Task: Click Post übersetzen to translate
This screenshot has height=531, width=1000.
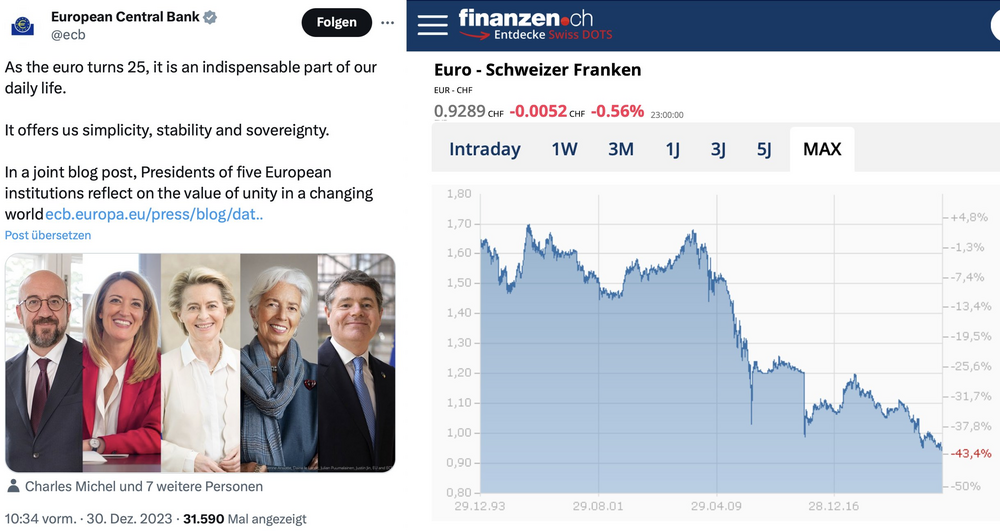Action: [48, 236]
